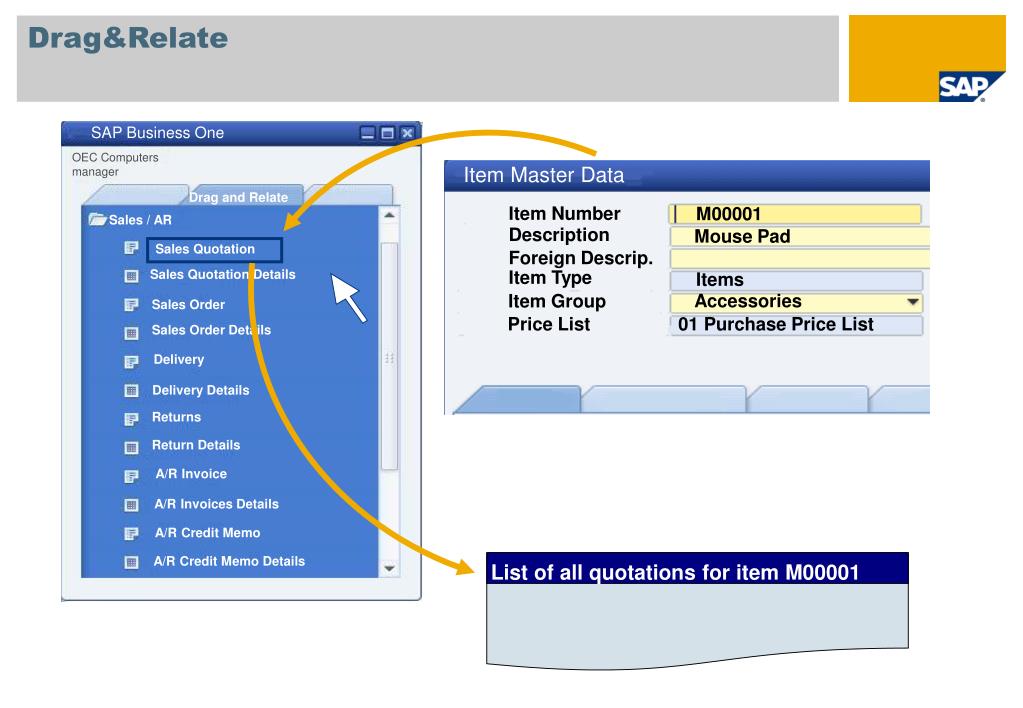The height and width of the screenshot is (708, 1023).
Task: Click the scroll down arrow in menu list
Action: point(389,568)
